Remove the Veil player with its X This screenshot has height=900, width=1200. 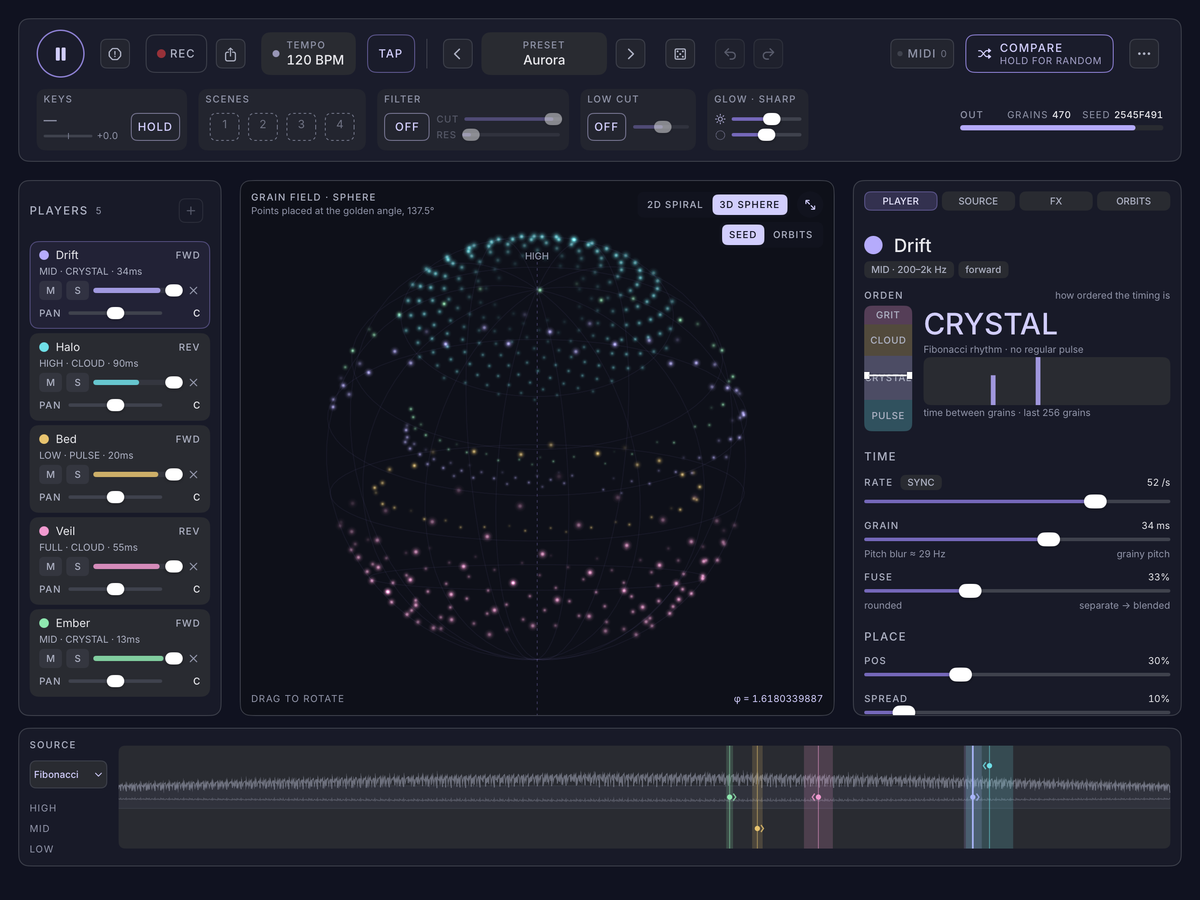coord(194,567)
